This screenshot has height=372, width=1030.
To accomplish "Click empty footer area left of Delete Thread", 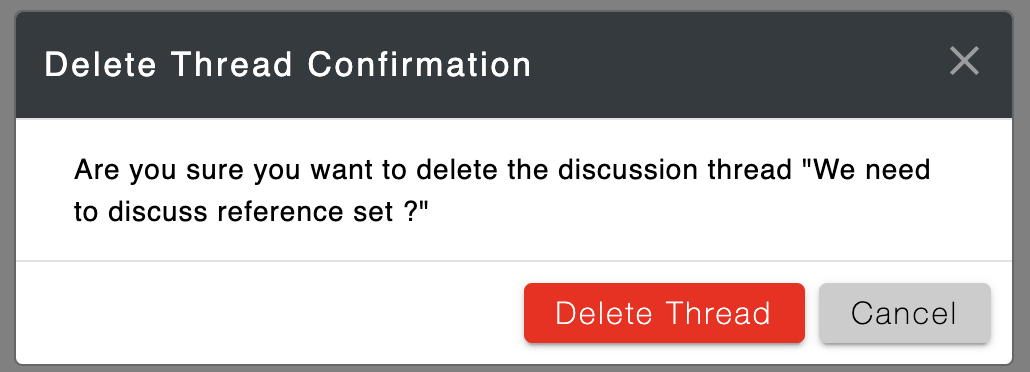I will point(269,313).
